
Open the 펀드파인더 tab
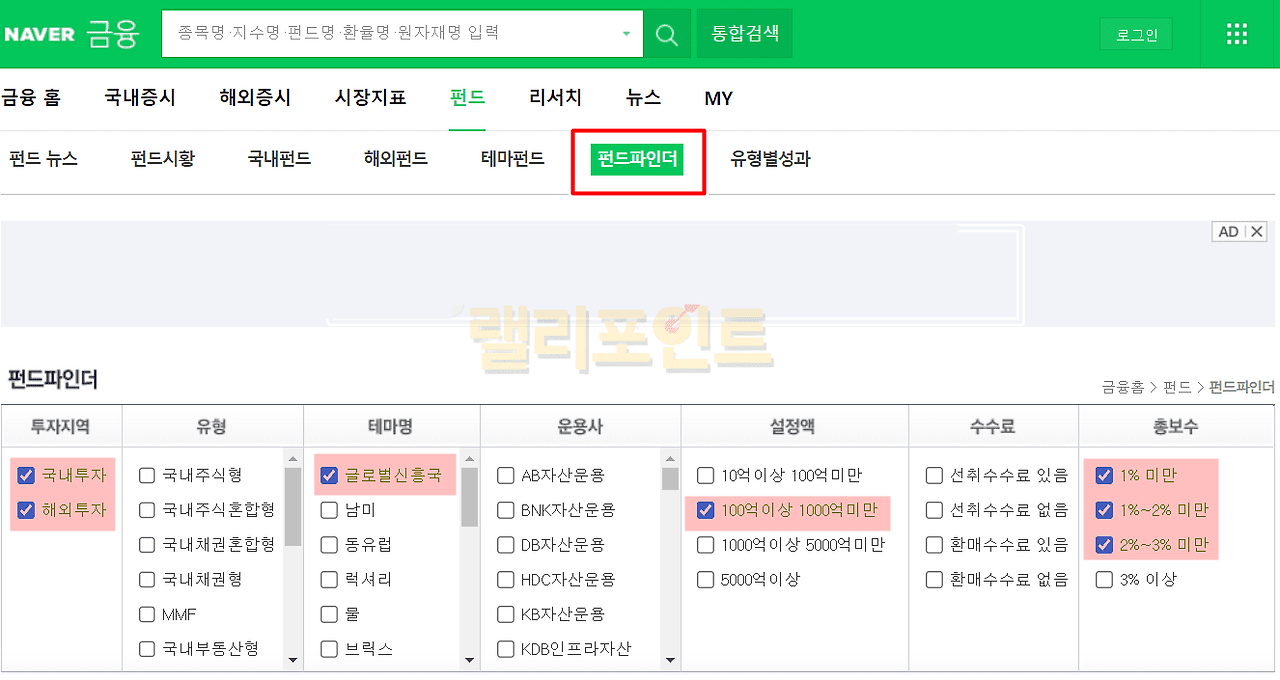click(x=637, y=159)
